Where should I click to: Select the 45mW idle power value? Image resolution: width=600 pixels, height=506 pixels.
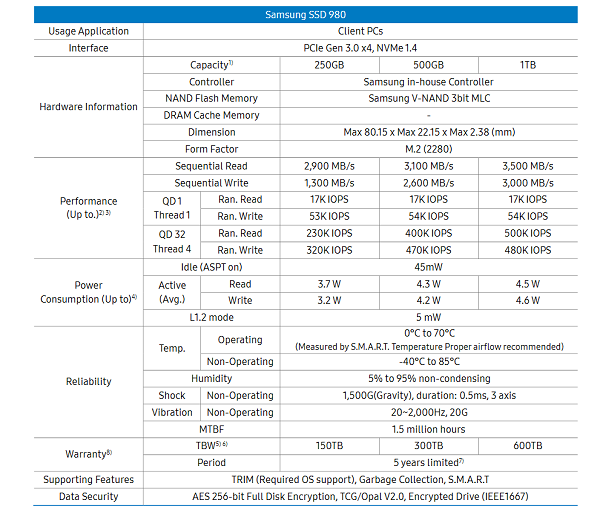[x=429, y=267]
